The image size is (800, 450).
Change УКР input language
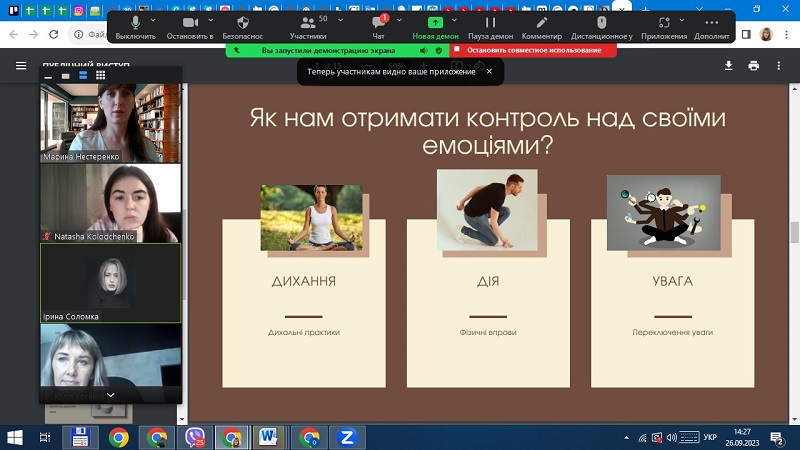click(x=710, y=437)
